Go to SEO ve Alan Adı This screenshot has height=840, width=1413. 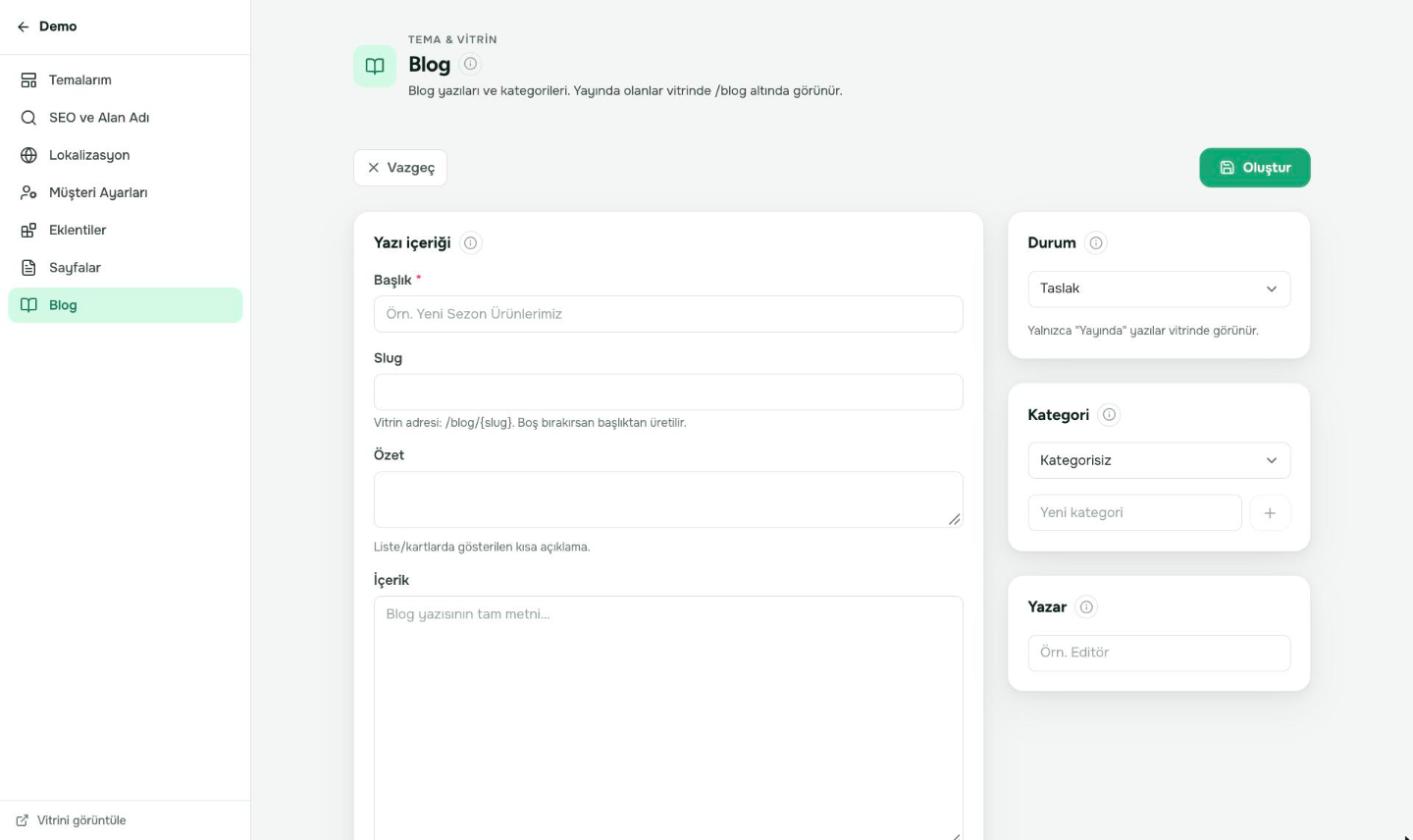coord(125,118)
